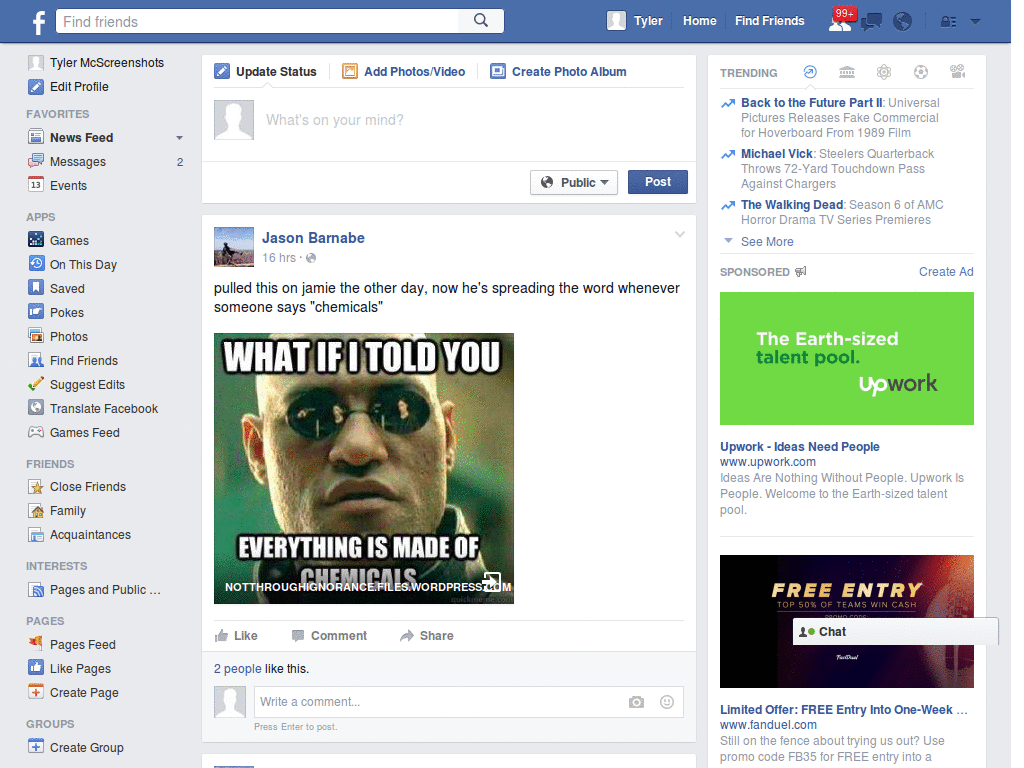
Task: Expand the account menu arrow
Action: [976, 22]
